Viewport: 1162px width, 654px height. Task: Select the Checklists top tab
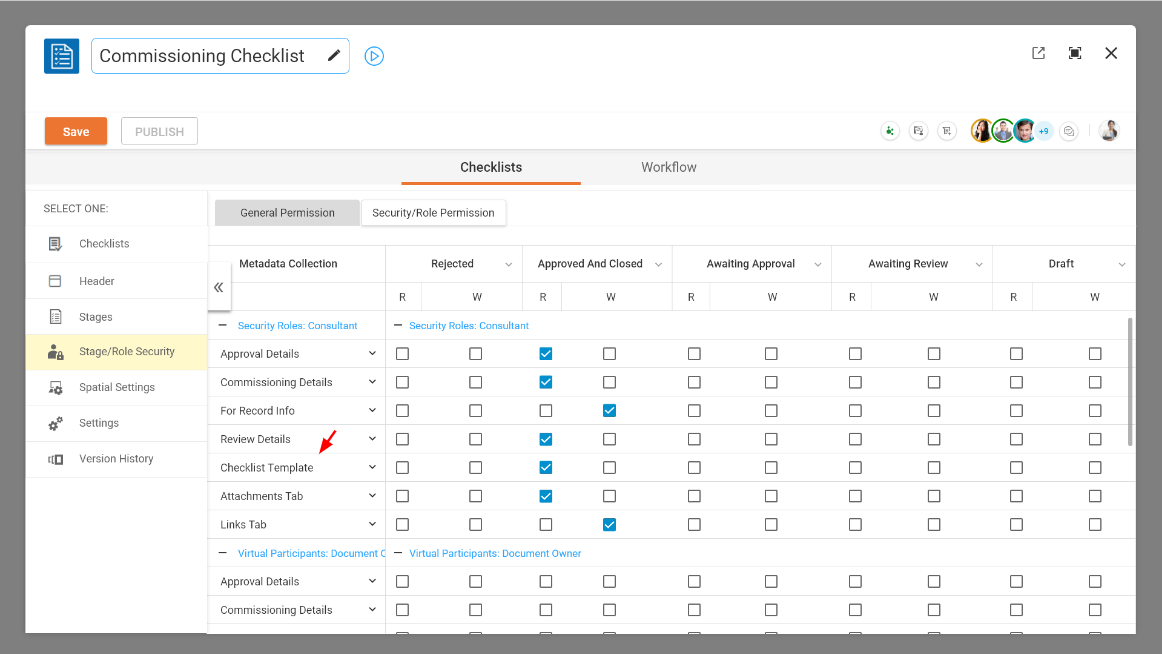point(491,167)
